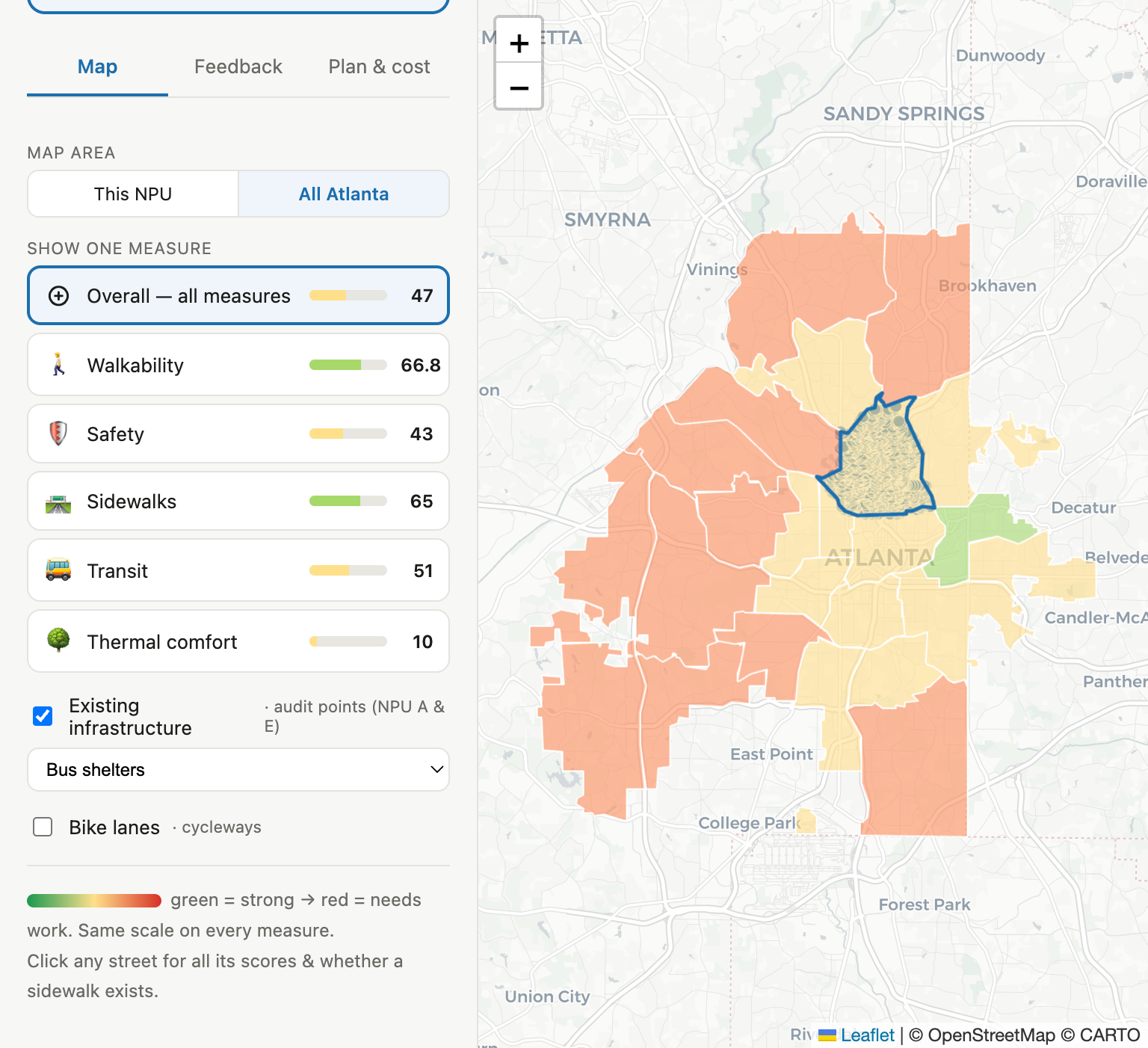Enable the Bike lanes checkbox
1148x1048 pixels.
pos(43,827)
